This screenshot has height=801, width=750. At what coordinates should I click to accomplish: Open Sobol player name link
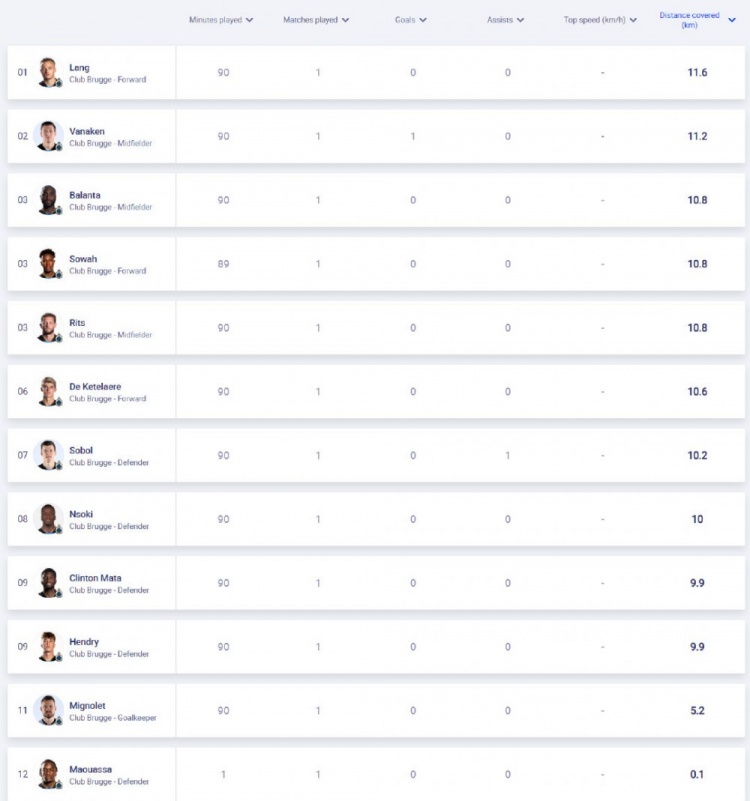click(x=81, y=450)
